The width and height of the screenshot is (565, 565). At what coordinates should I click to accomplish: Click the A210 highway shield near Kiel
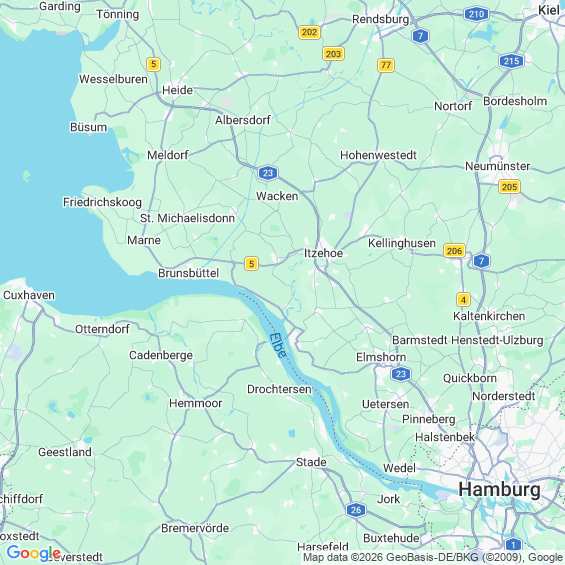[476, 14]
